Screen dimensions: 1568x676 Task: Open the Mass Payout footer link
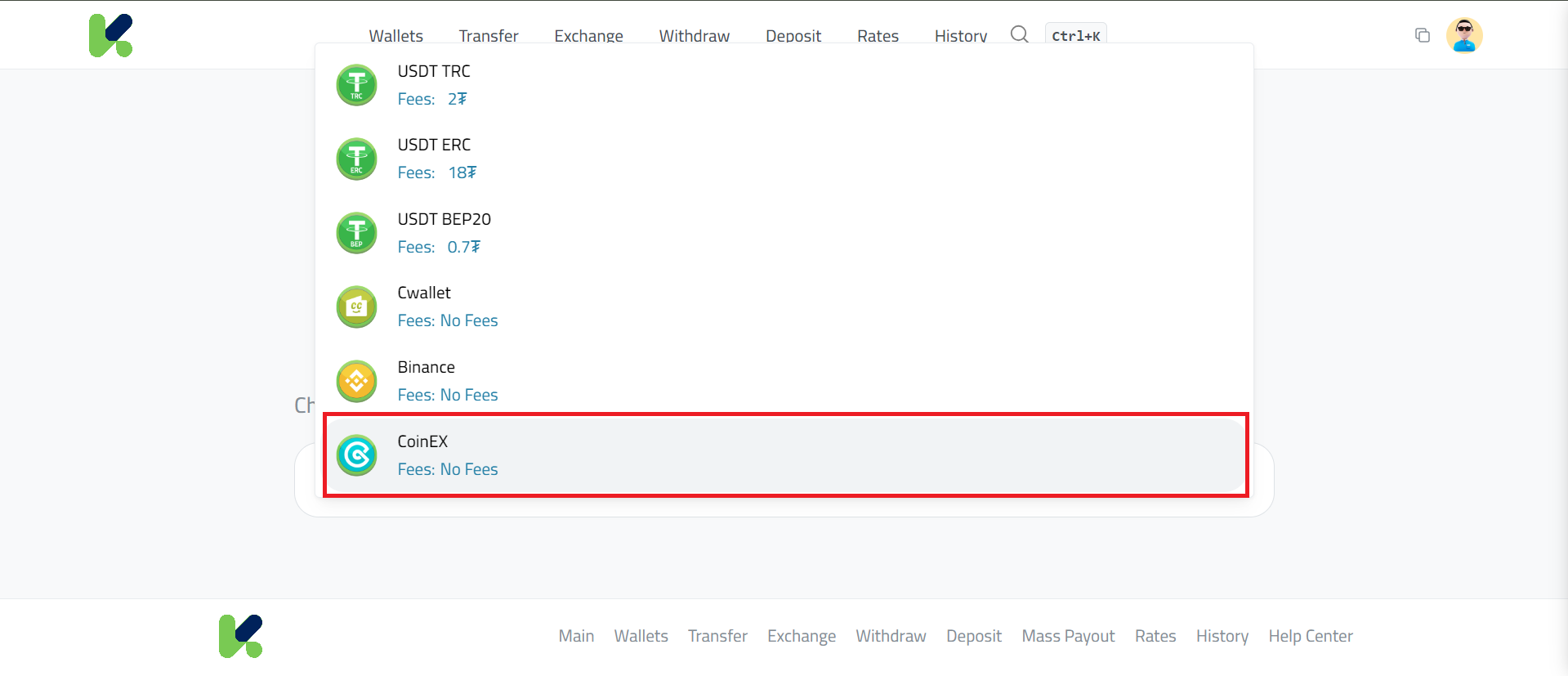tap(1068, 636)
